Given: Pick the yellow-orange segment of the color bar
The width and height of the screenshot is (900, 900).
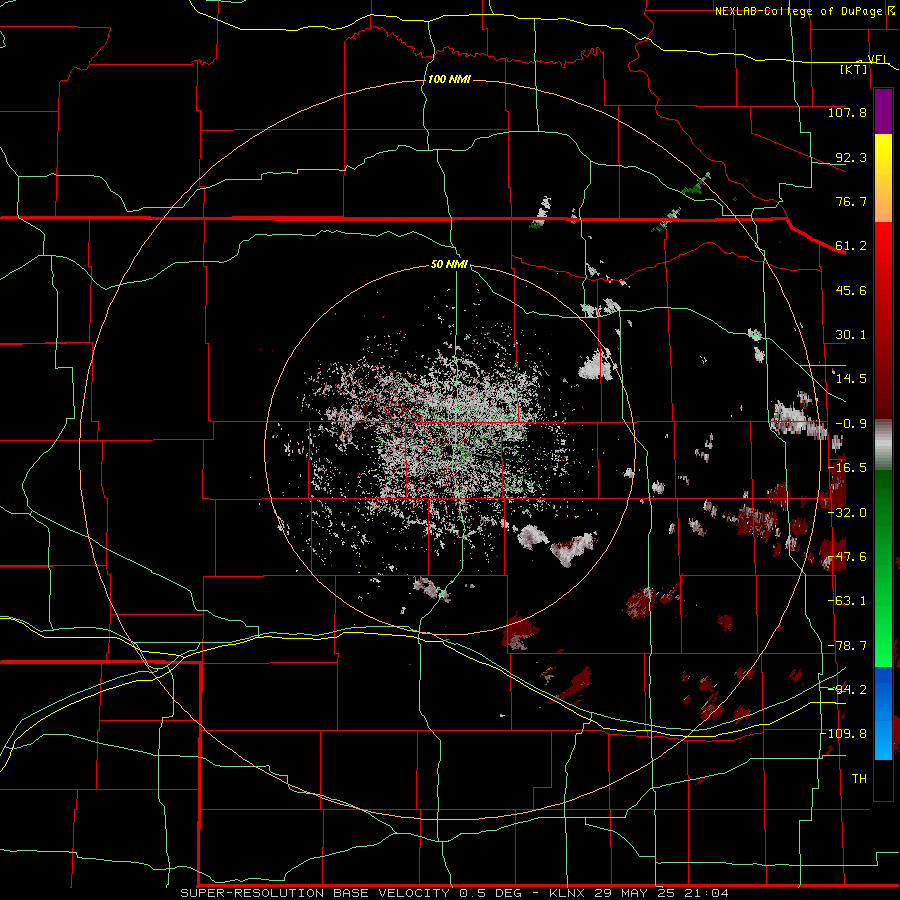Looking at the screenshot, I should [883, 178].
